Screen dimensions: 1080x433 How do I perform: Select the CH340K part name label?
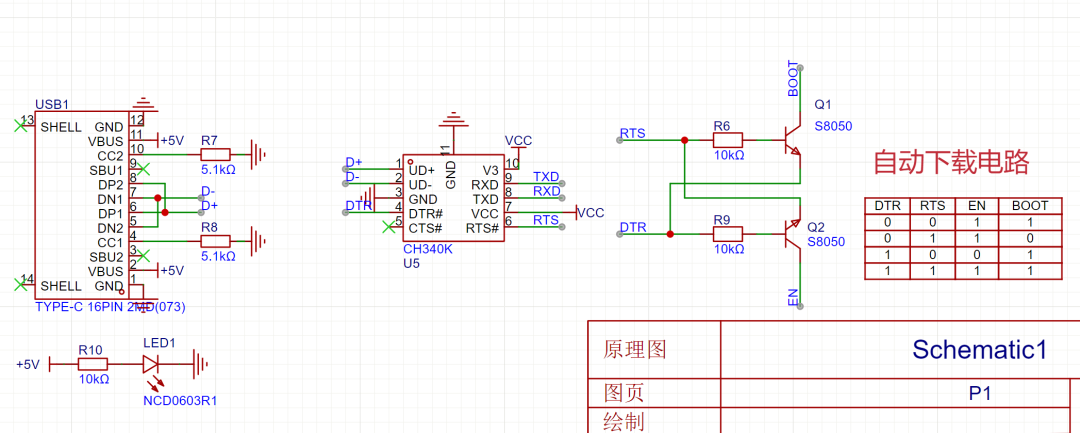tap(428, 249)
